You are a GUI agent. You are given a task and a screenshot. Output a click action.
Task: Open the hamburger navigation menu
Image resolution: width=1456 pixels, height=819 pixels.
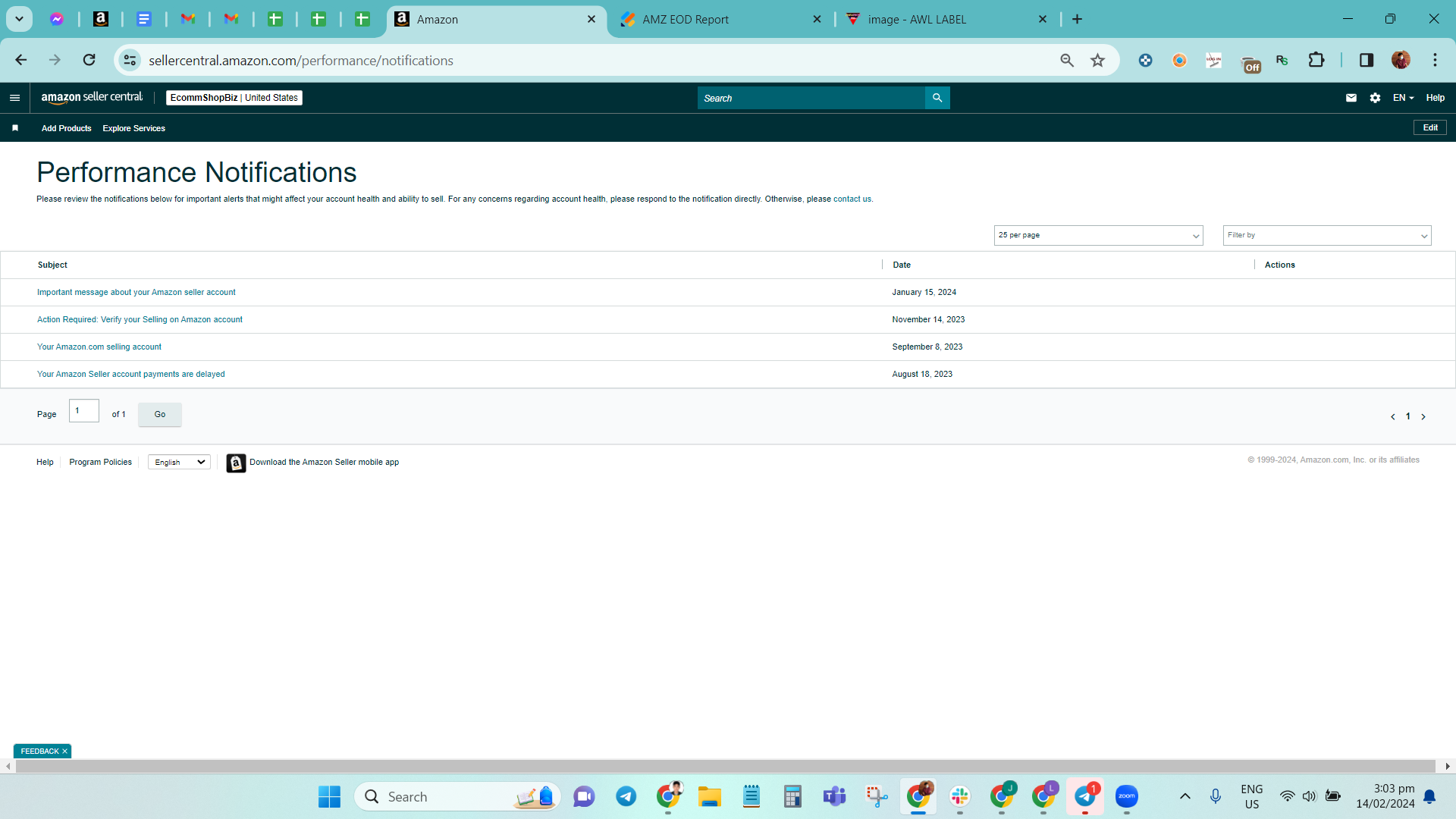click(x=14, y=98)
